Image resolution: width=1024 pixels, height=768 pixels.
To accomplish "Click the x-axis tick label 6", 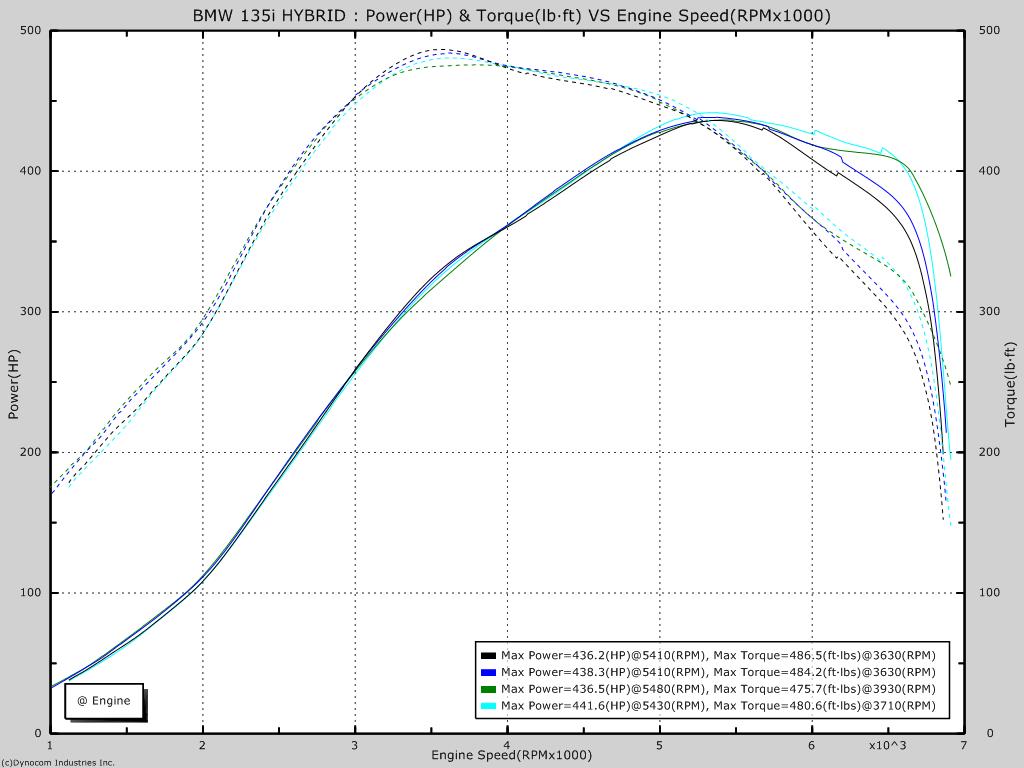I will point(812,744).
